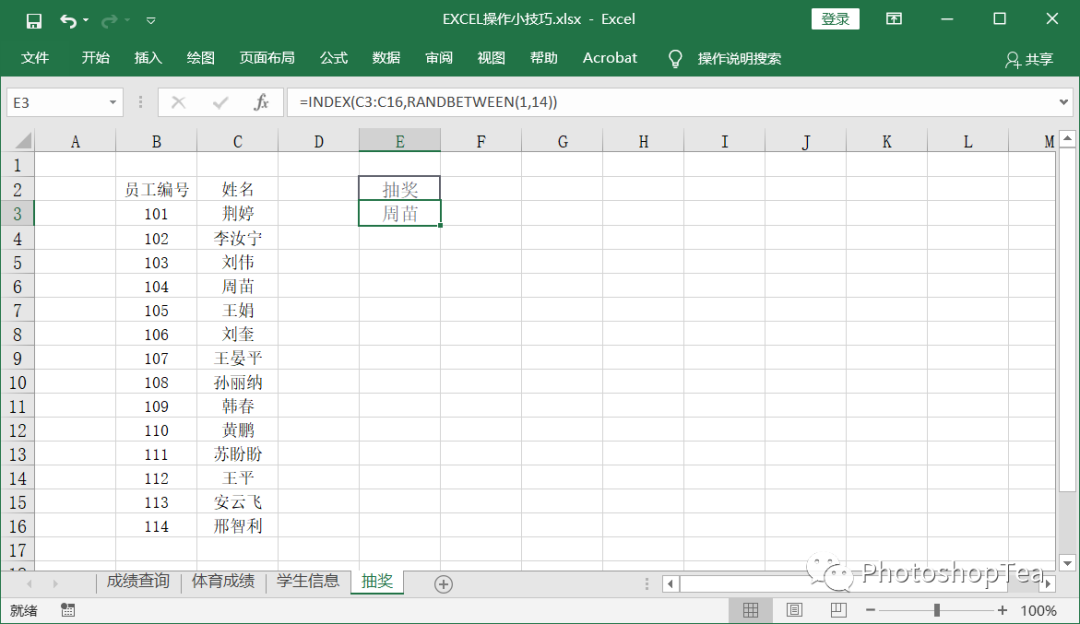Expand the formula bar chevron
This screenshot has height=624, width=1080.
pos(1064,103)
